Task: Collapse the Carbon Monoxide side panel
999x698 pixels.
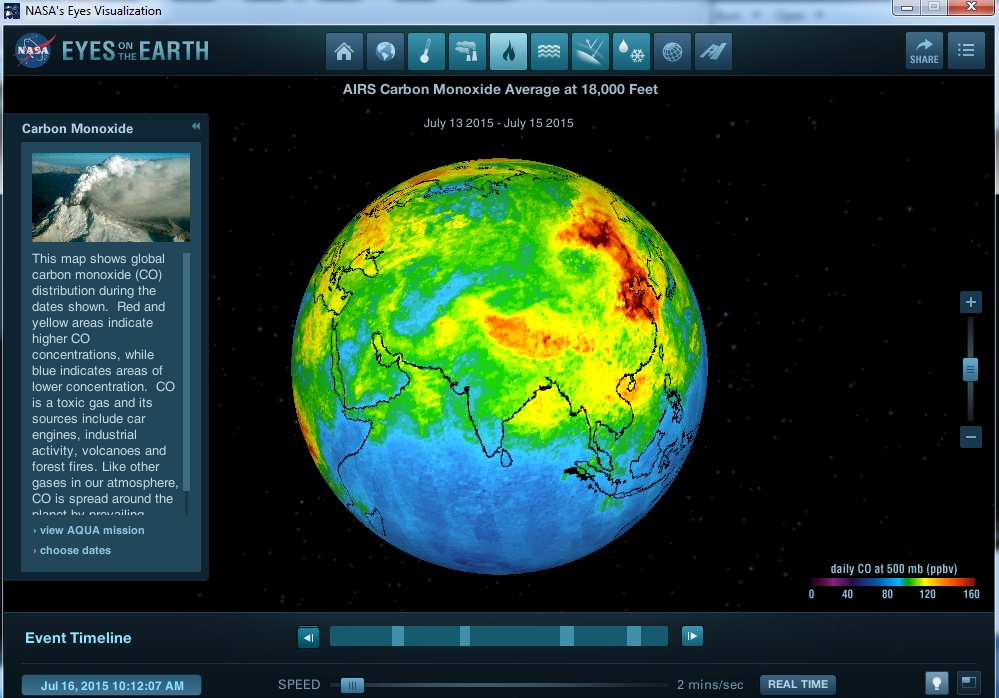Action: point(196,126)
